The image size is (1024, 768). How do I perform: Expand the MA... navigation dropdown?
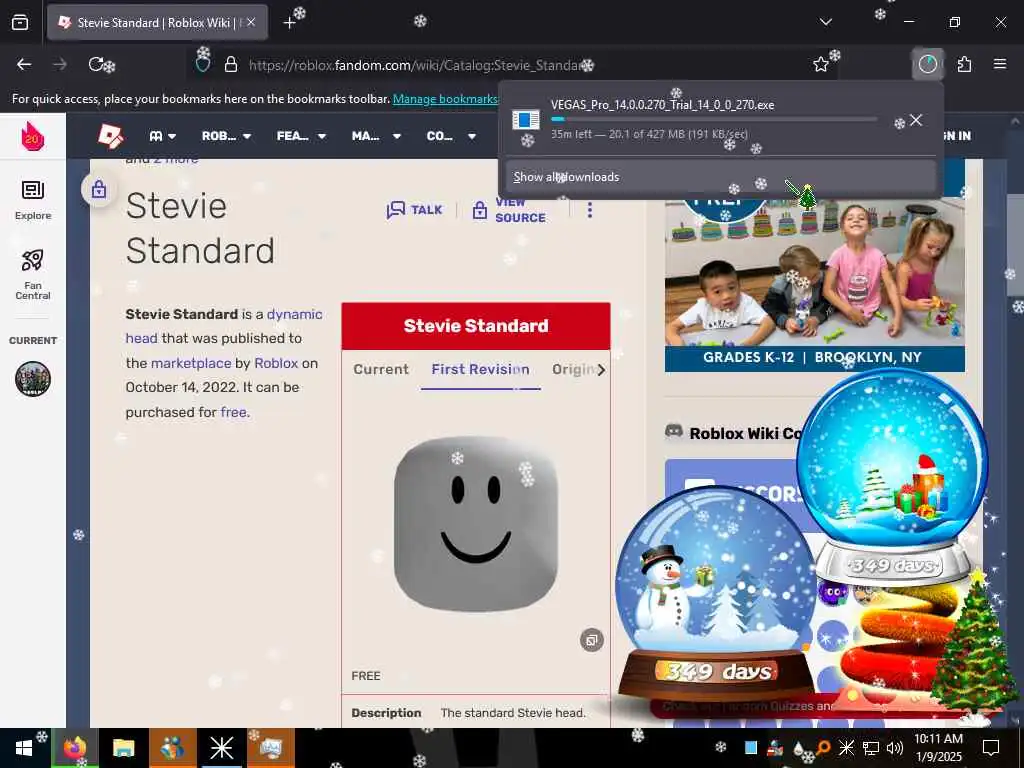376,136
